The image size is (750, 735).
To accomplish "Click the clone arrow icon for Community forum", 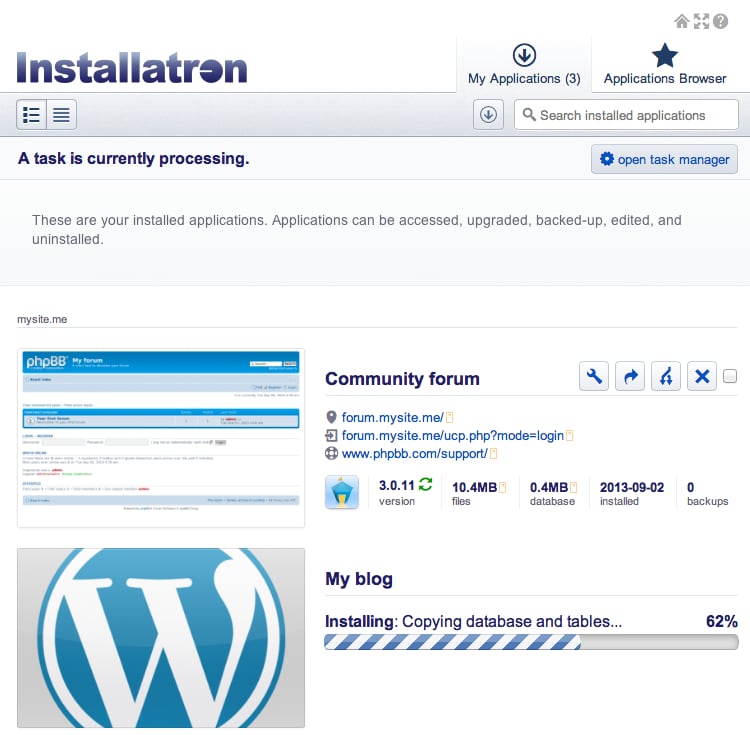I will pyautogui.click(x=630, y=376).
